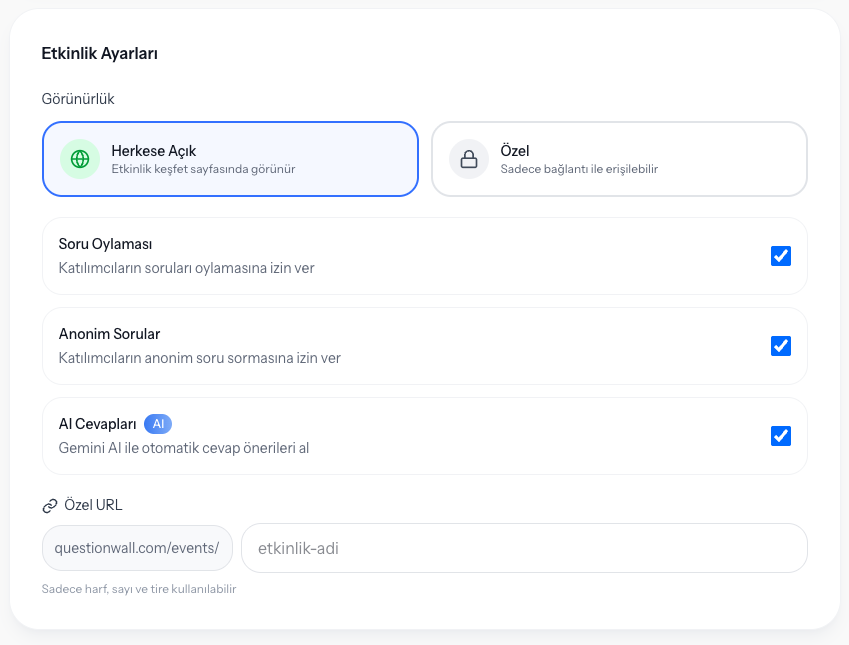Click the green globe icon
849x645 pixels.
pyautogui.click(x=80, y=159)
